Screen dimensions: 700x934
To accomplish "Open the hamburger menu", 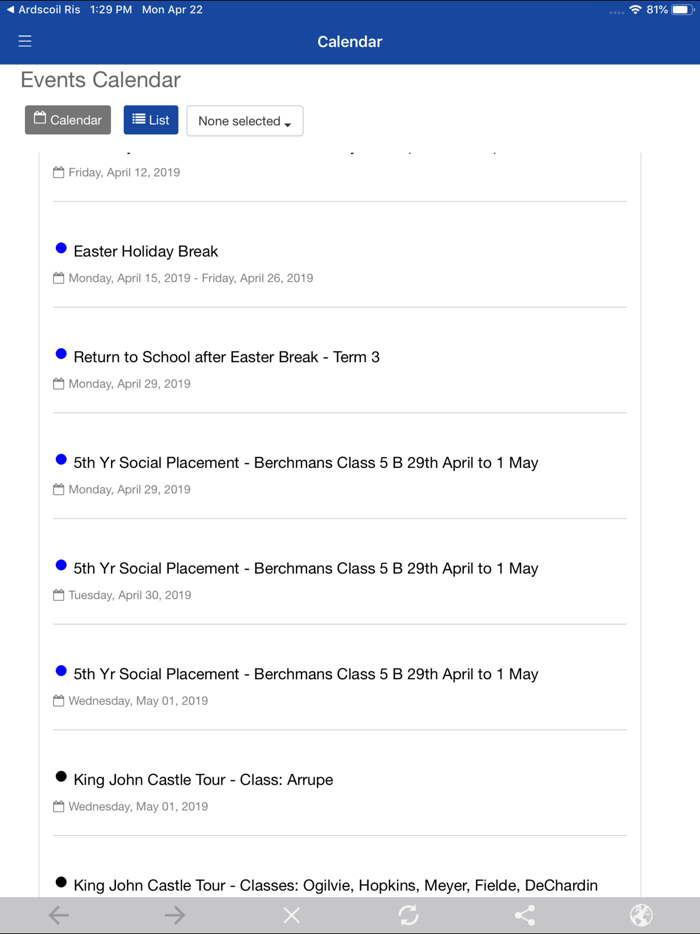I will (25, 41).
